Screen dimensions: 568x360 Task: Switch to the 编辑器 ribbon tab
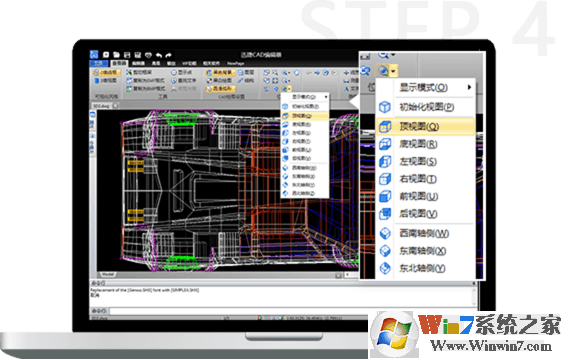138,63
